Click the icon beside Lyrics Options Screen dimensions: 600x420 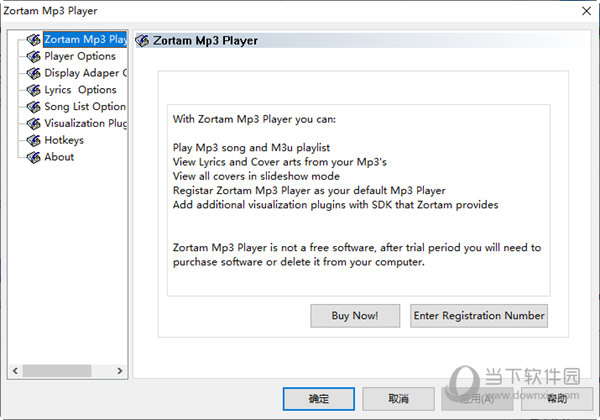tap(34, 90)
